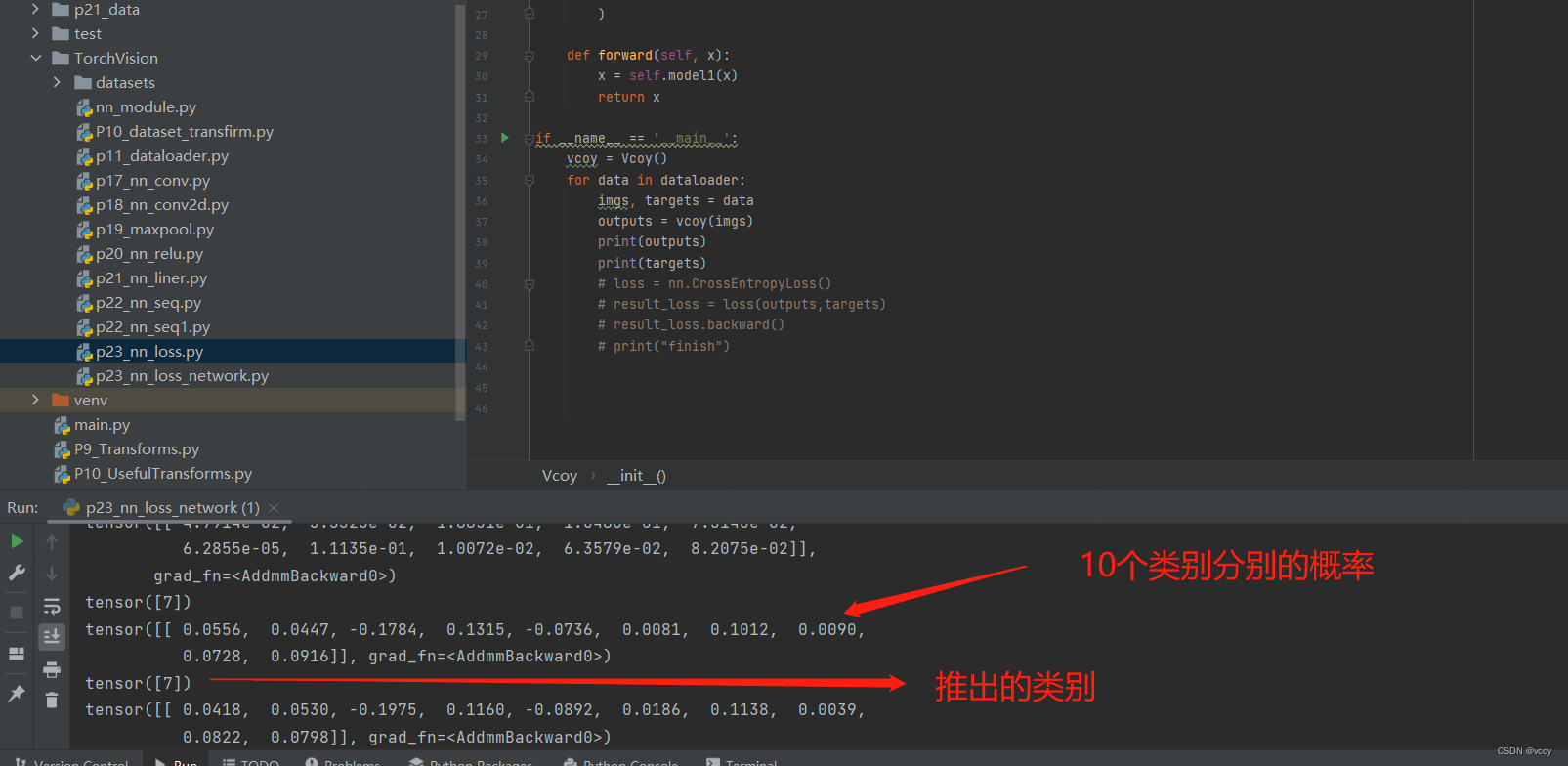Click the code line "return x"
The width and height of the screenshot is (1568, 766).
[628, 97]
